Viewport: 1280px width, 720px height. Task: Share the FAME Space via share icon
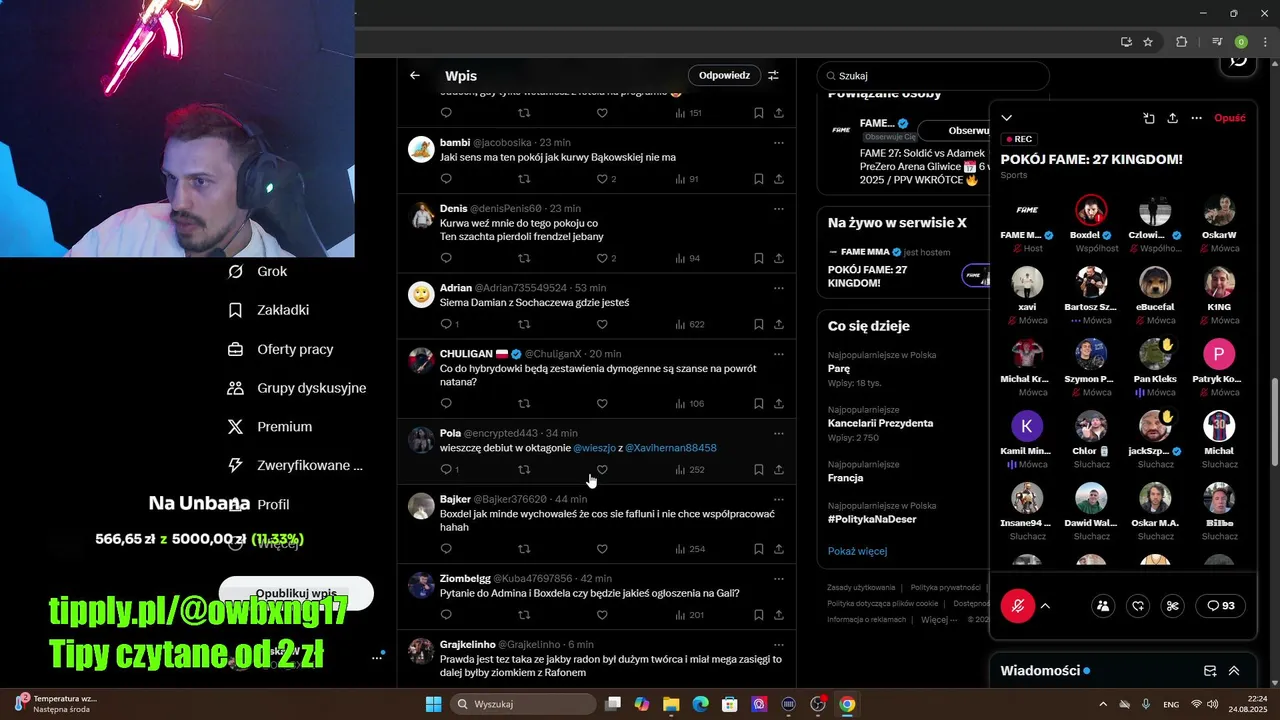[x=1172, y=118]
